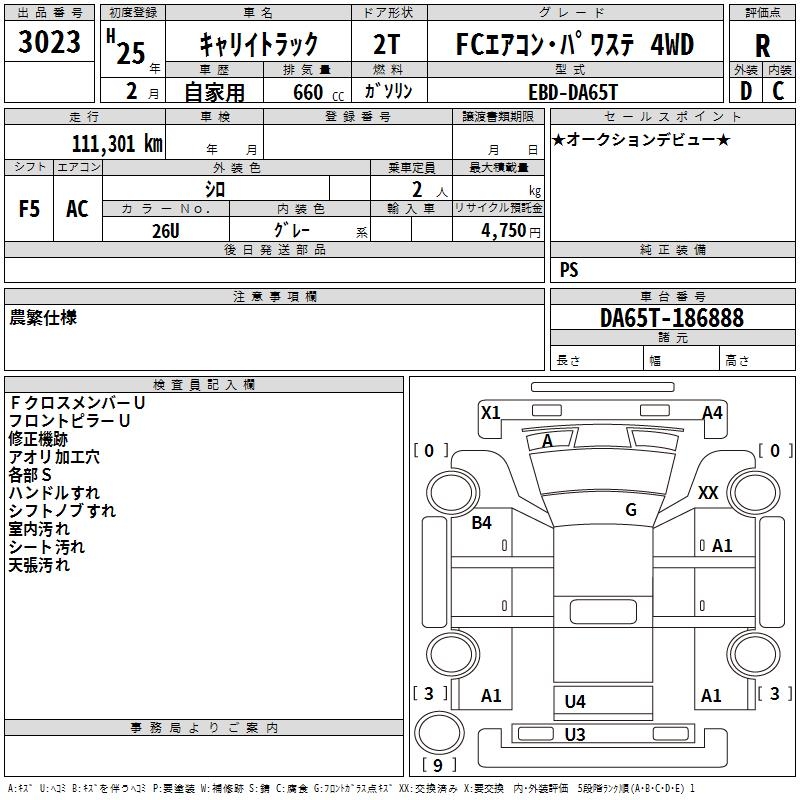This screenshot has width=800, height=800.
Task: Click exterior grade D
Action: (x=746, y=91)
